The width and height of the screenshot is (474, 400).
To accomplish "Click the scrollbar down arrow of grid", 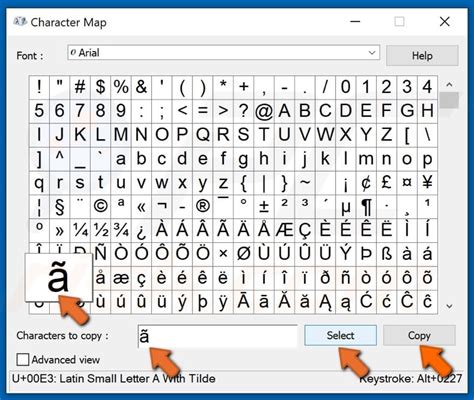I will (449, 306).
